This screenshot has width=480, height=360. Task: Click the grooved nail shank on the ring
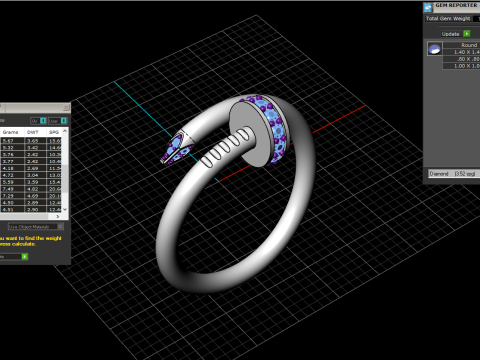pos(227,148)
